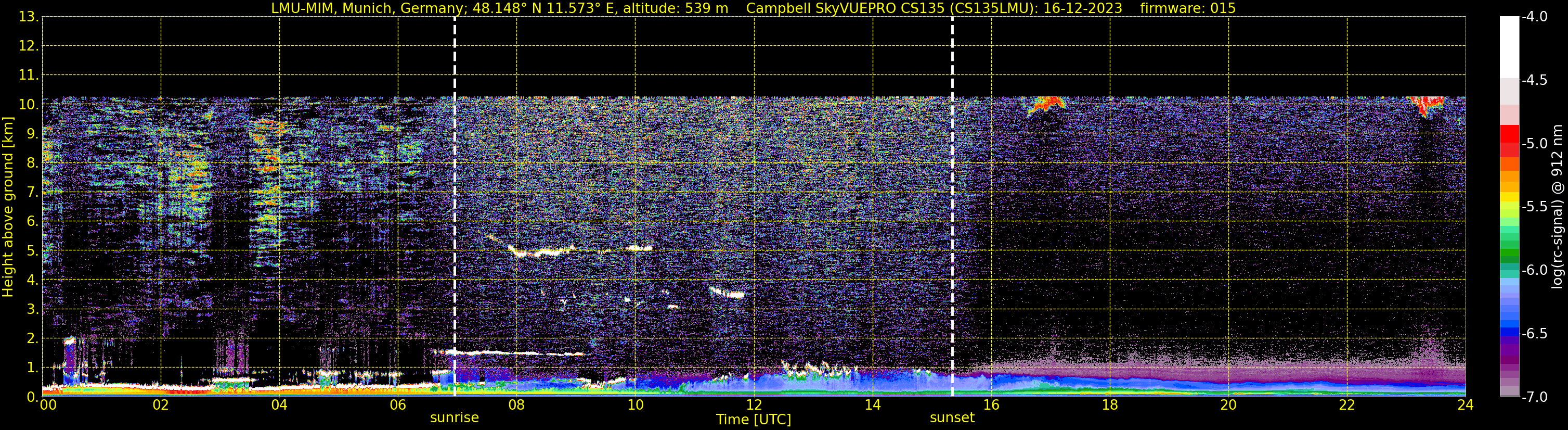Click the 'Height above ground [km]' axis label
The height and width of the screenshot is (430, 1568).
pos(8,207)
